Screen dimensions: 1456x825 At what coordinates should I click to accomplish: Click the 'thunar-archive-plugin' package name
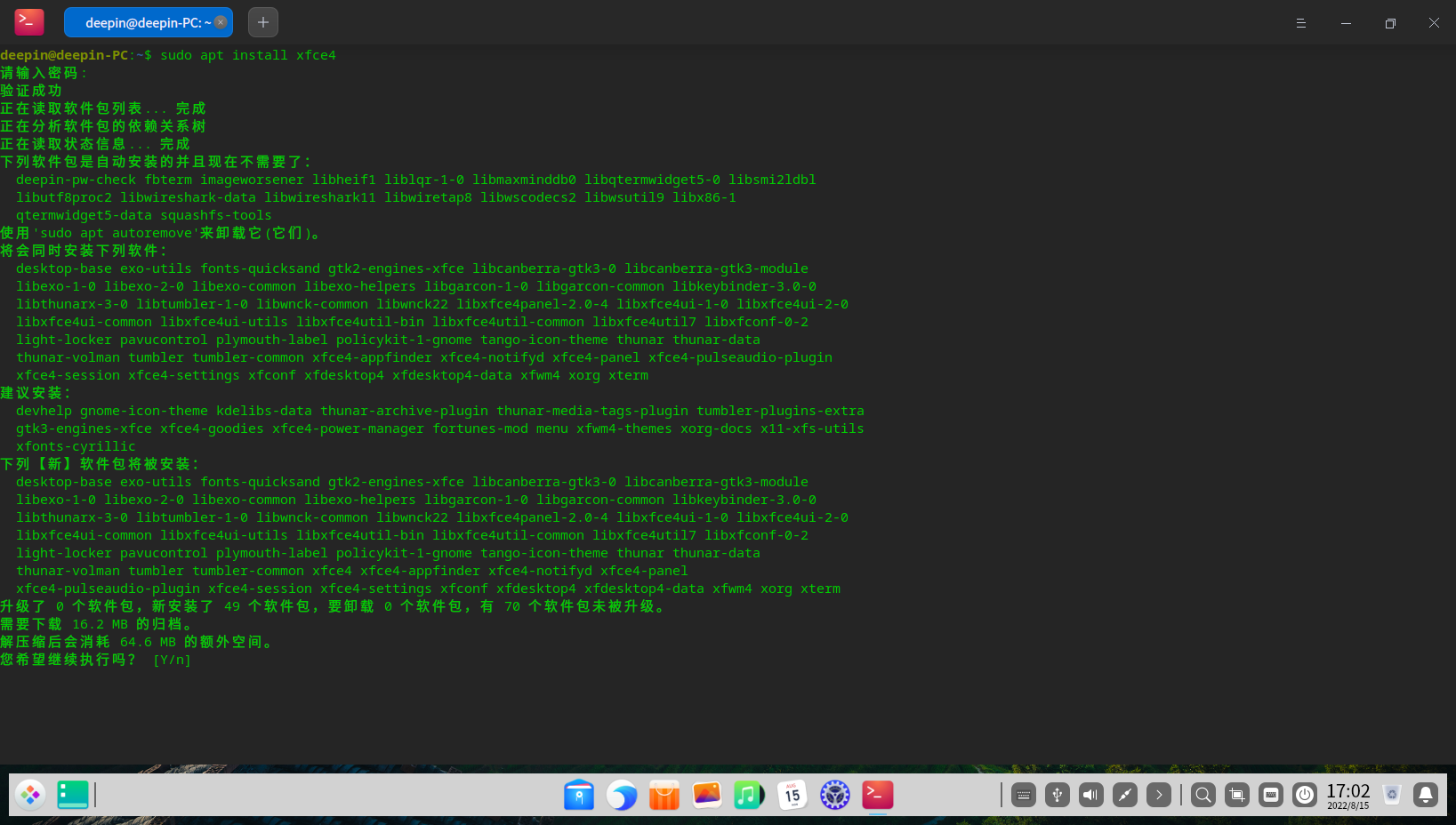tap(404, 411)
